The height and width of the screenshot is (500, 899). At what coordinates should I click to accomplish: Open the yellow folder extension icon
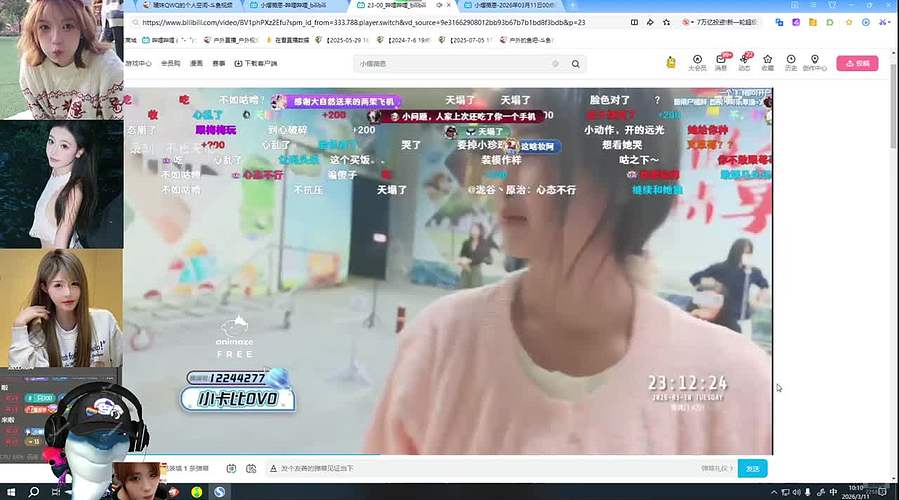[812, 22]
